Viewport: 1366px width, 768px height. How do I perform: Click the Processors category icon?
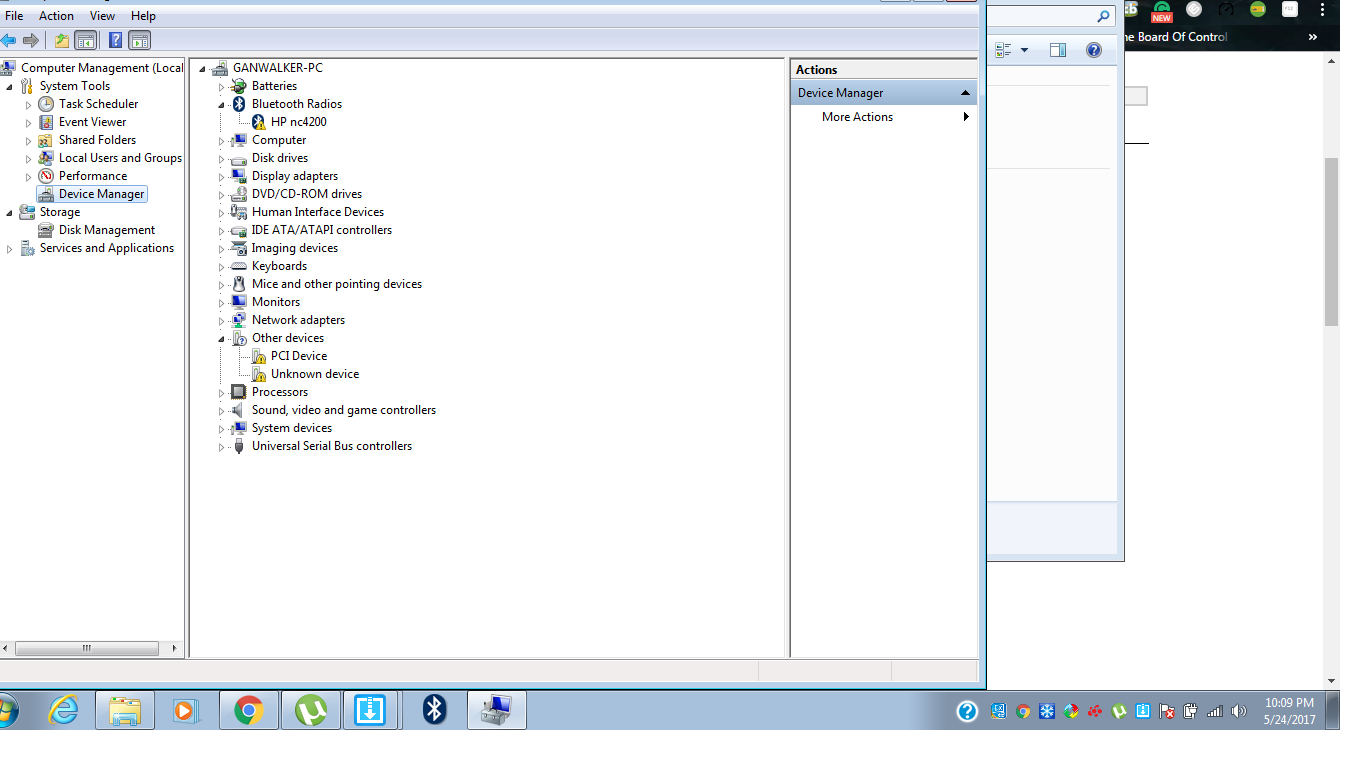click(x=239, y=392)
